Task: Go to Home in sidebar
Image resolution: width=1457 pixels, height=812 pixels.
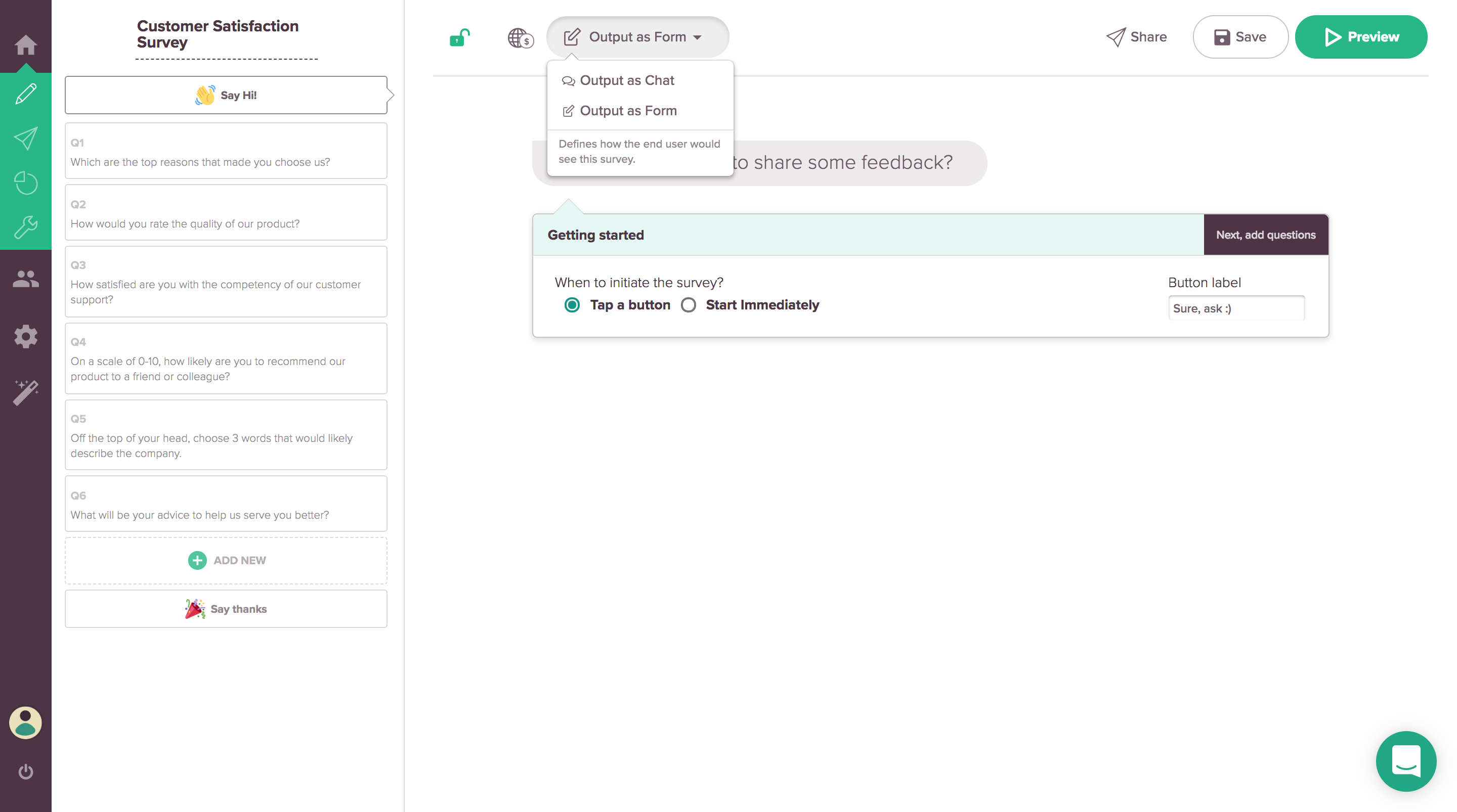Action: (x=25, y=44)
